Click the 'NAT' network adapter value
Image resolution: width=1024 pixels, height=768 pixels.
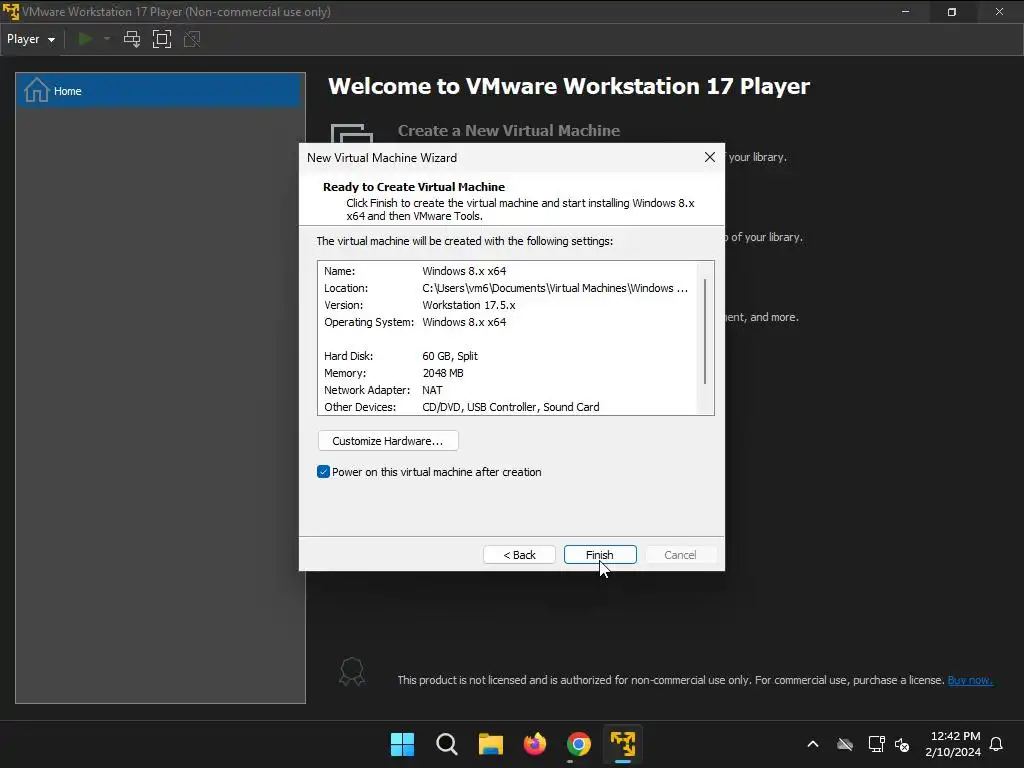click(x=432, y=390)
